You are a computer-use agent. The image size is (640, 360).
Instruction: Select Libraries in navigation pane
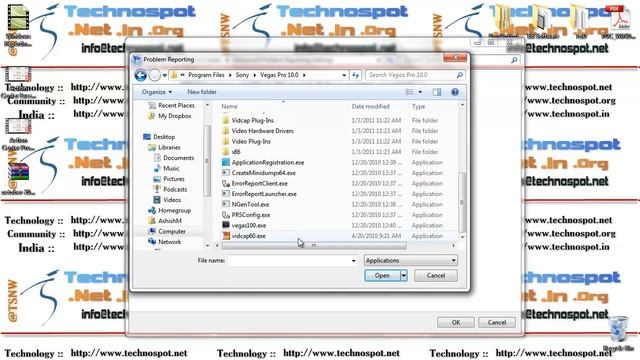point(164,147)
